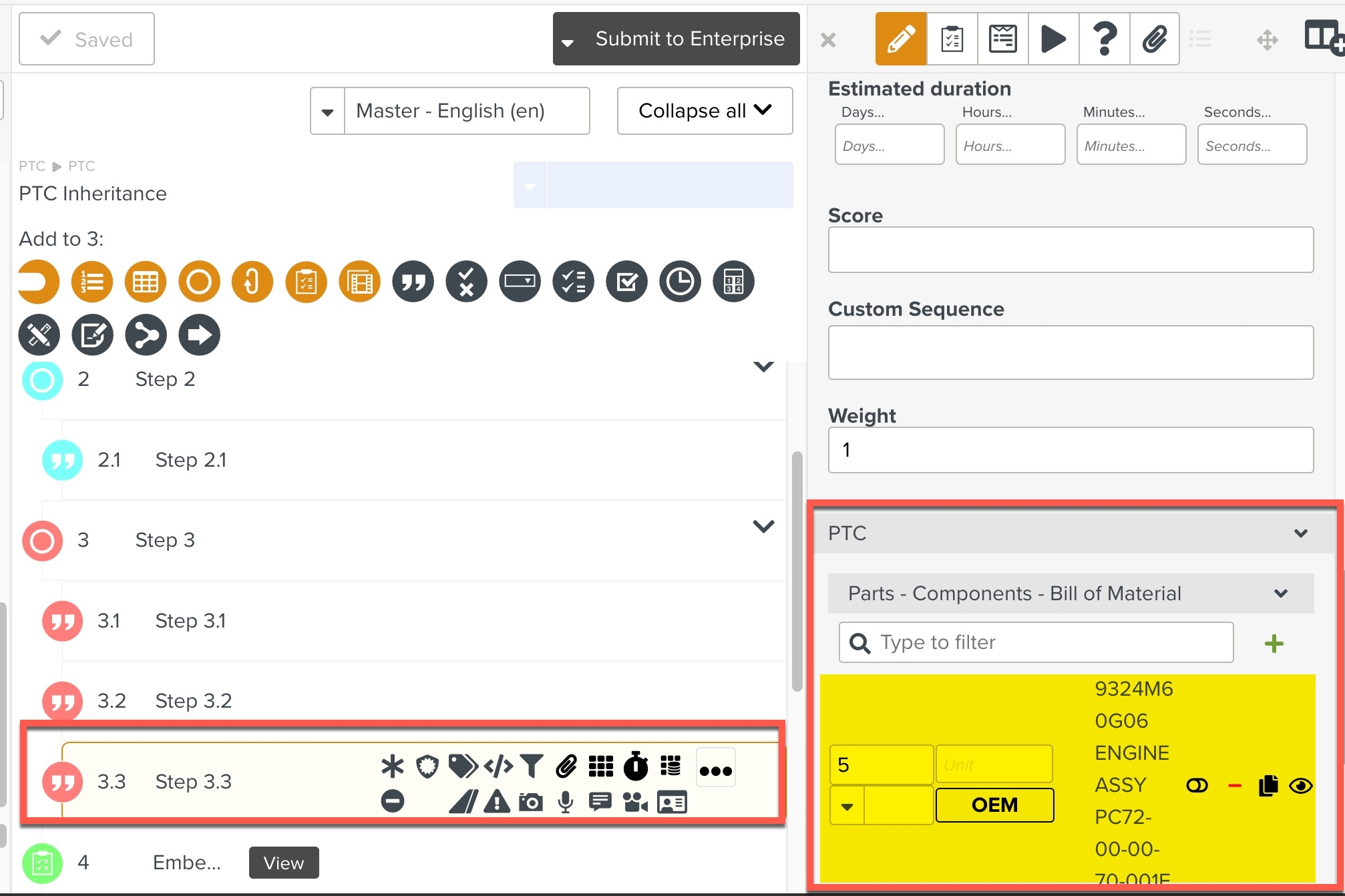Open the help question mark panel

point(1104,39)
